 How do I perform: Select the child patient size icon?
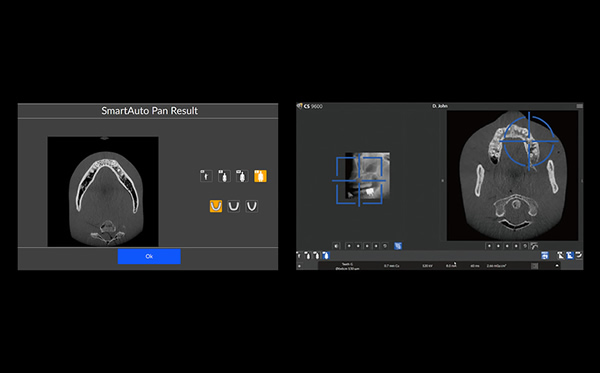click(x=206, y=176)
